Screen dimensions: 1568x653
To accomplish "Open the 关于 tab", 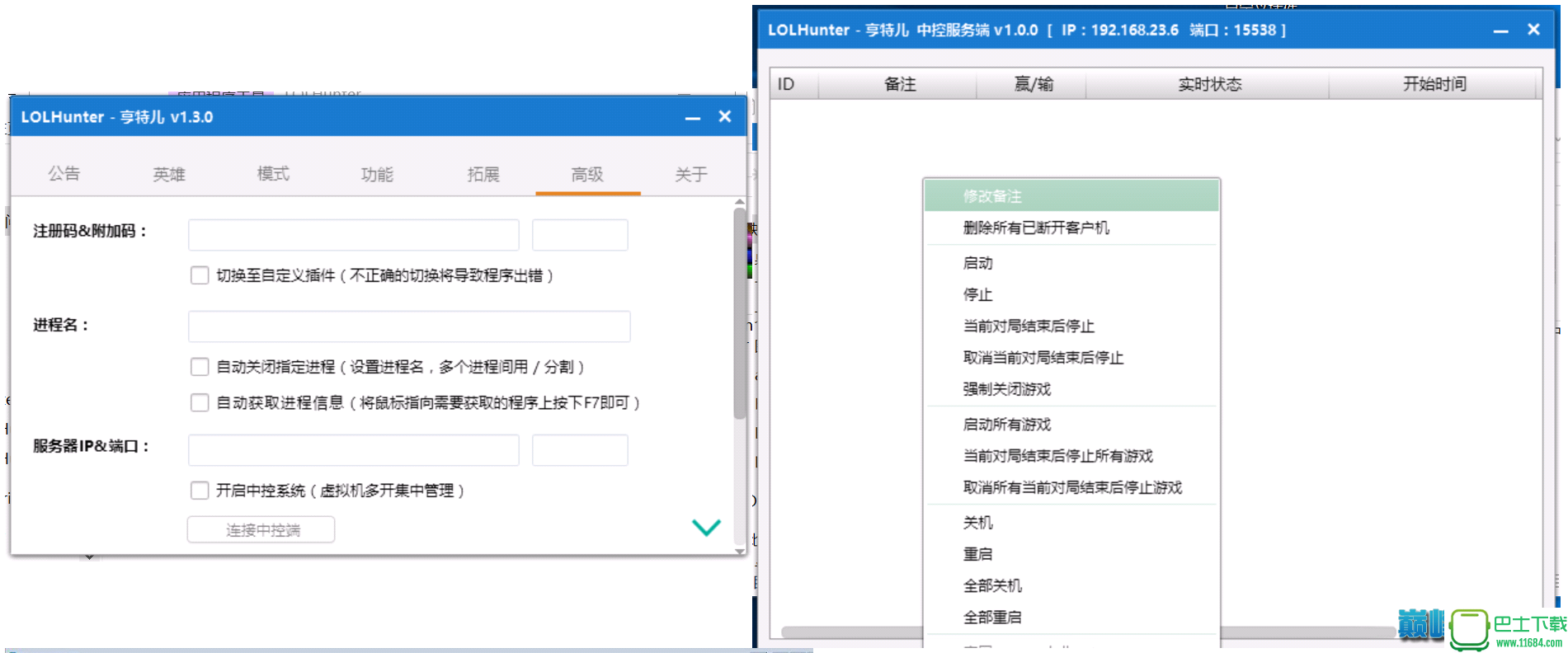I will [x=691, y=174].
